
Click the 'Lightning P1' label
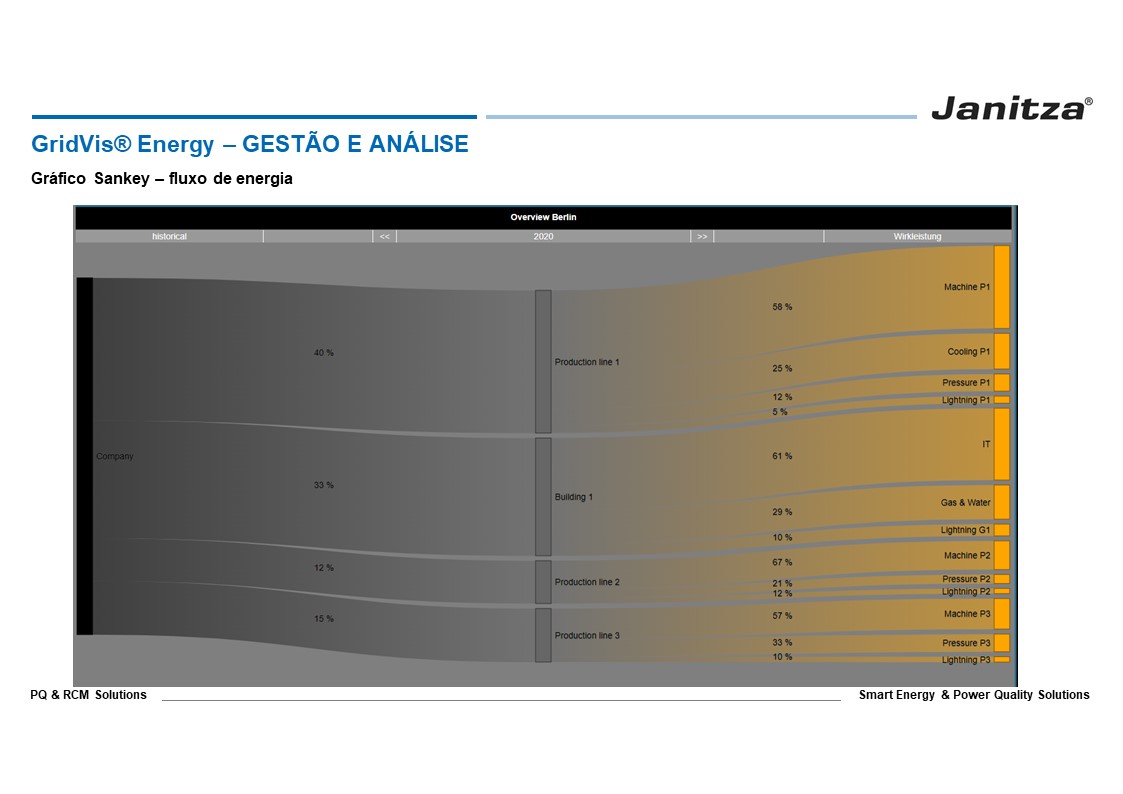(965, 400)
